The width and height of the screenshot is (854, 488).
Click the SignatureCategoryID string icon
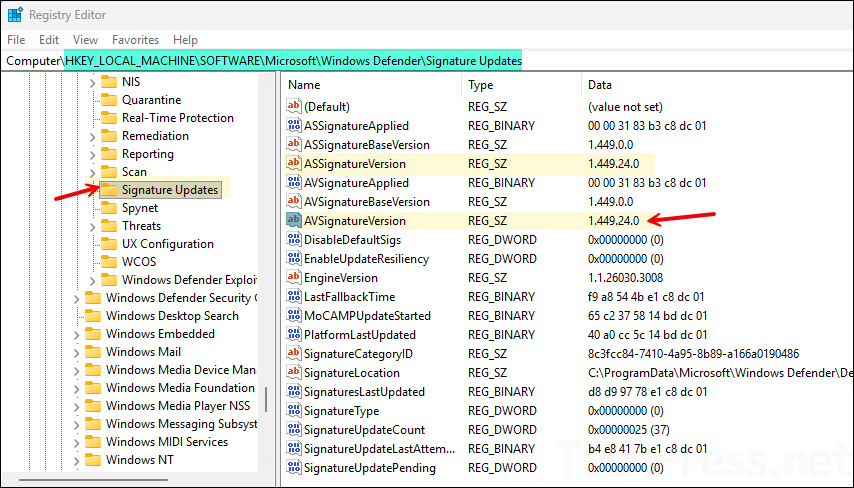pyautogui.click(x=294, y=353)
